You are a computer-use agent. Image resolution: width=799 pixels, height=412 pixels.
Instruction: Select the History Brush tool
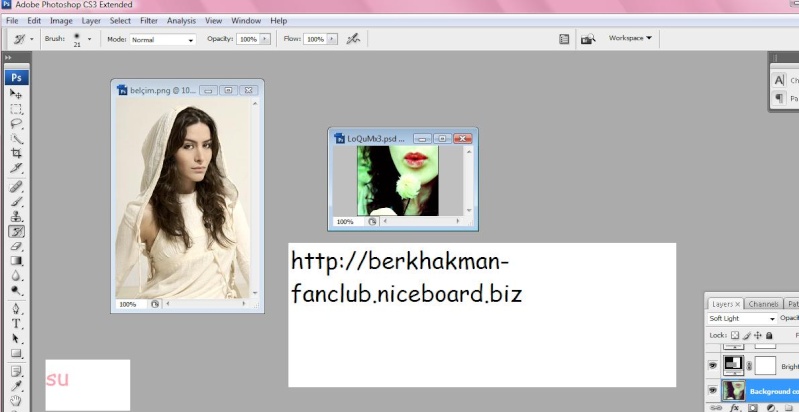pos(16,232)
